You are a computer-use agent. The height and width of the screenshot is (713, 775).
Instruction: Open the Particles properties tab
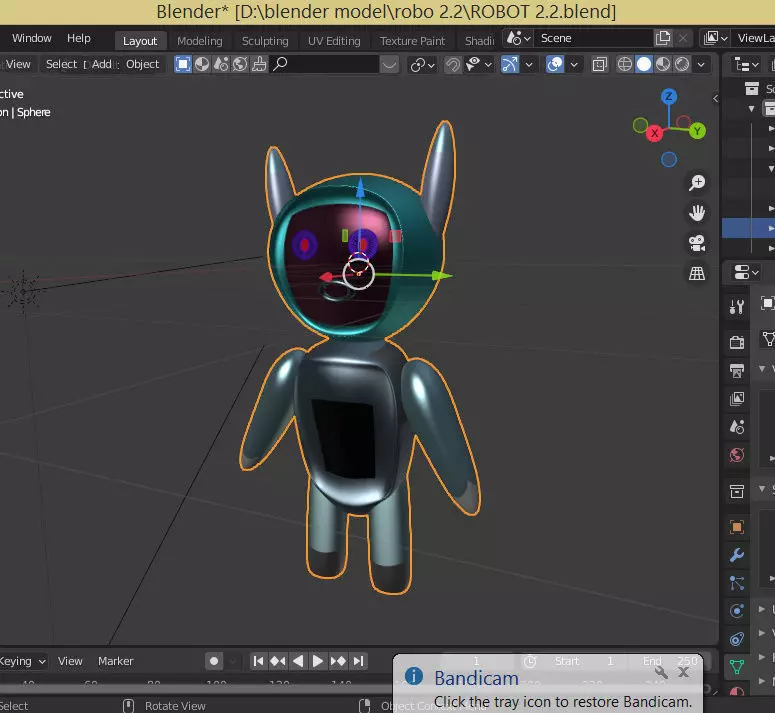tap(736, 583)
